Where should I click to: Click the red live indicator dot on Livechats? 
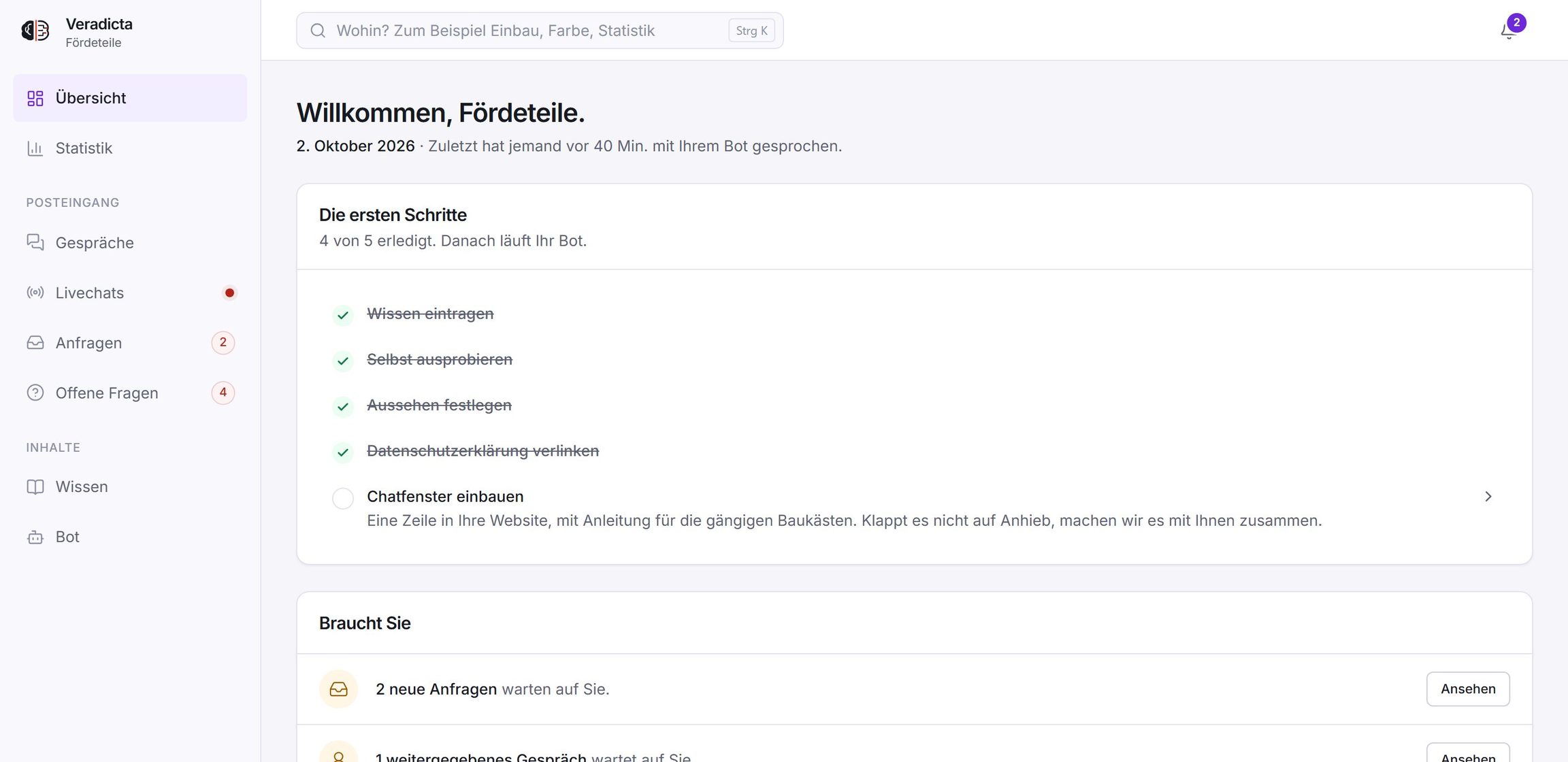[229, 293]
